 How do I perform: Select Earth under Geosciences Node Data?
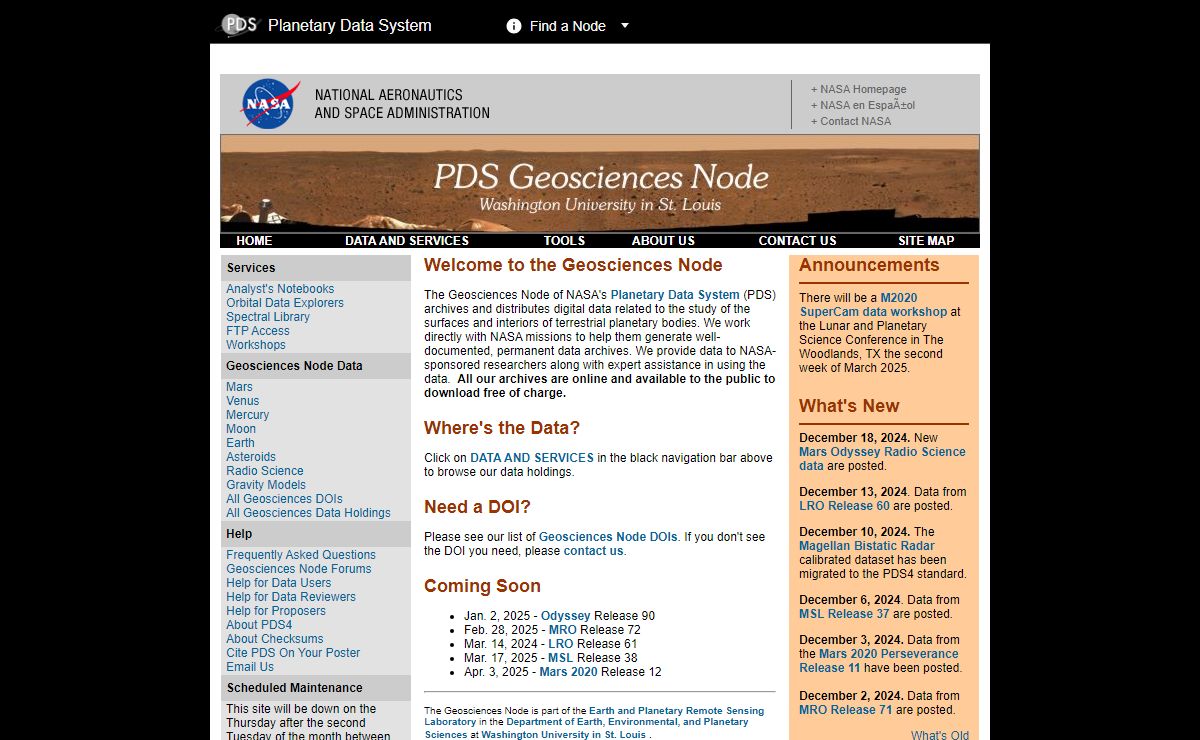pyautogui.click(x=240, y=443)
